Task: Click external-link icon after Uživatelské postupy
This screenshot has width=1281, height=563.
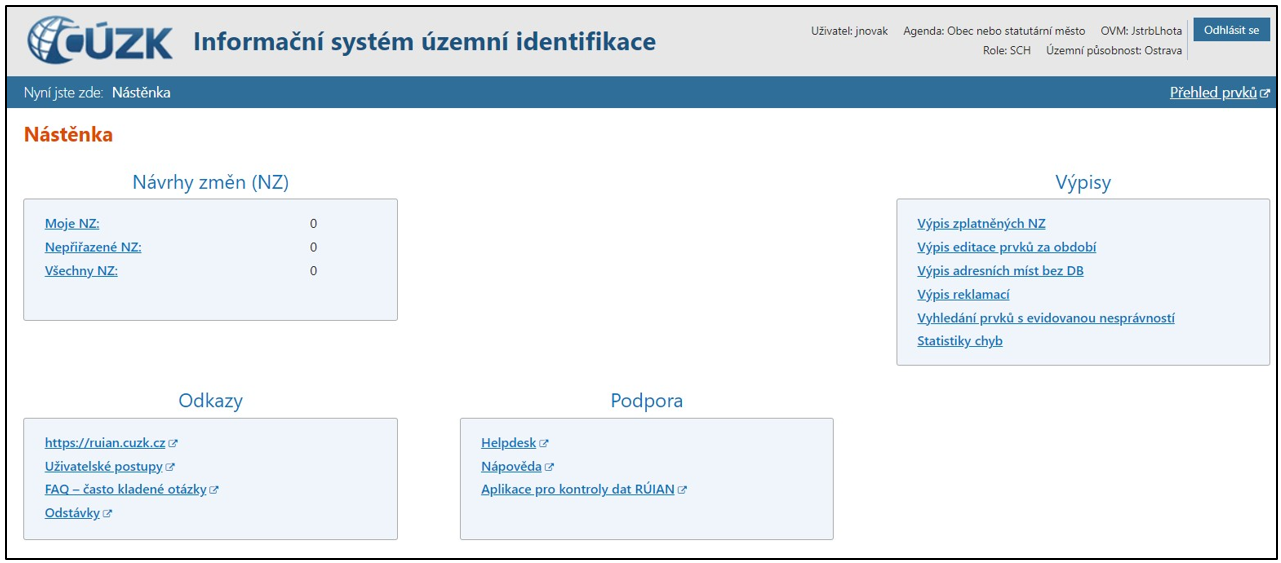Action: coord(171,467)
